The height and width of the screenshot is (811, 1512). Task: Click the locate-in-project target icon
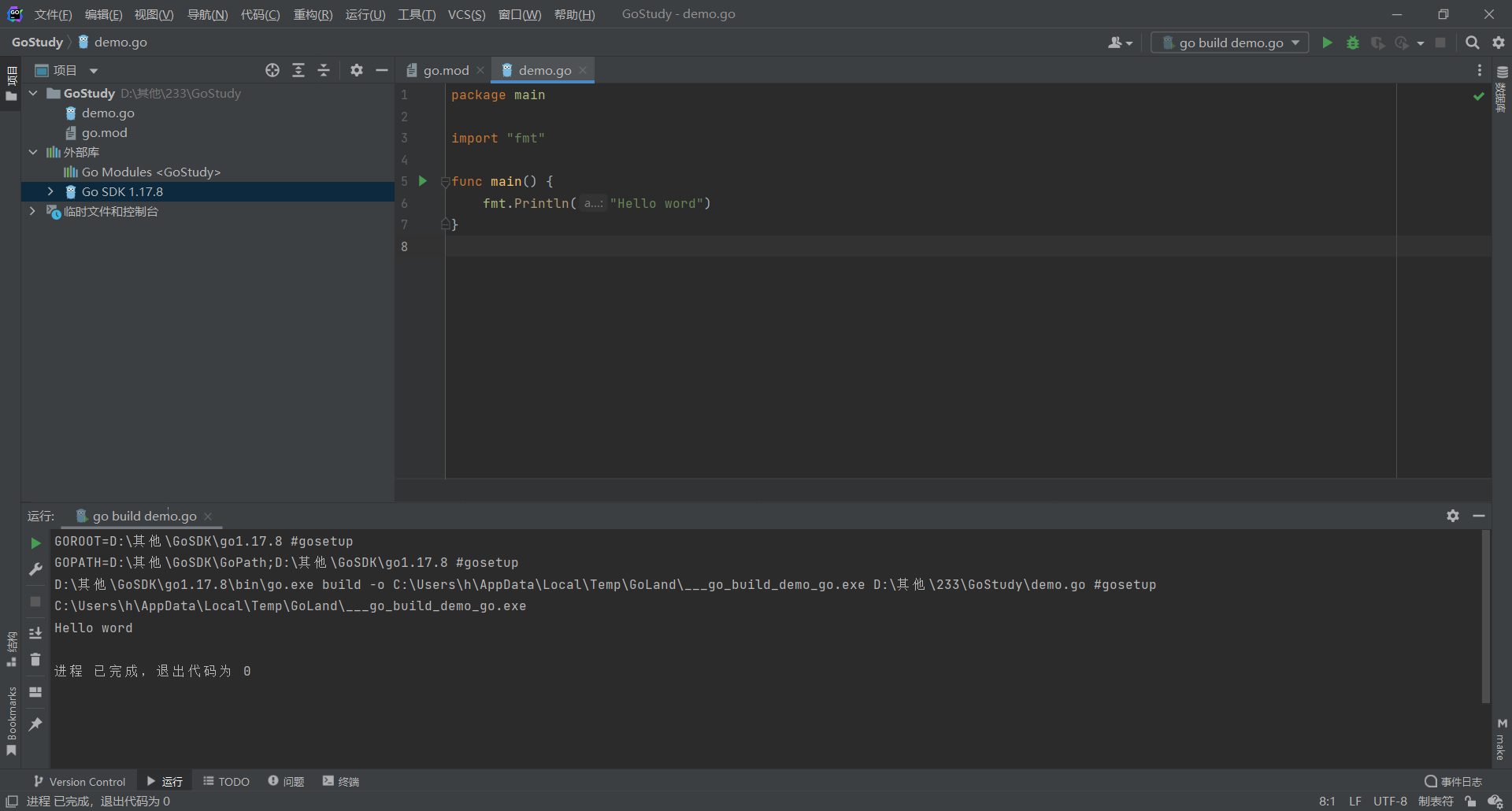tap(272, 70)
